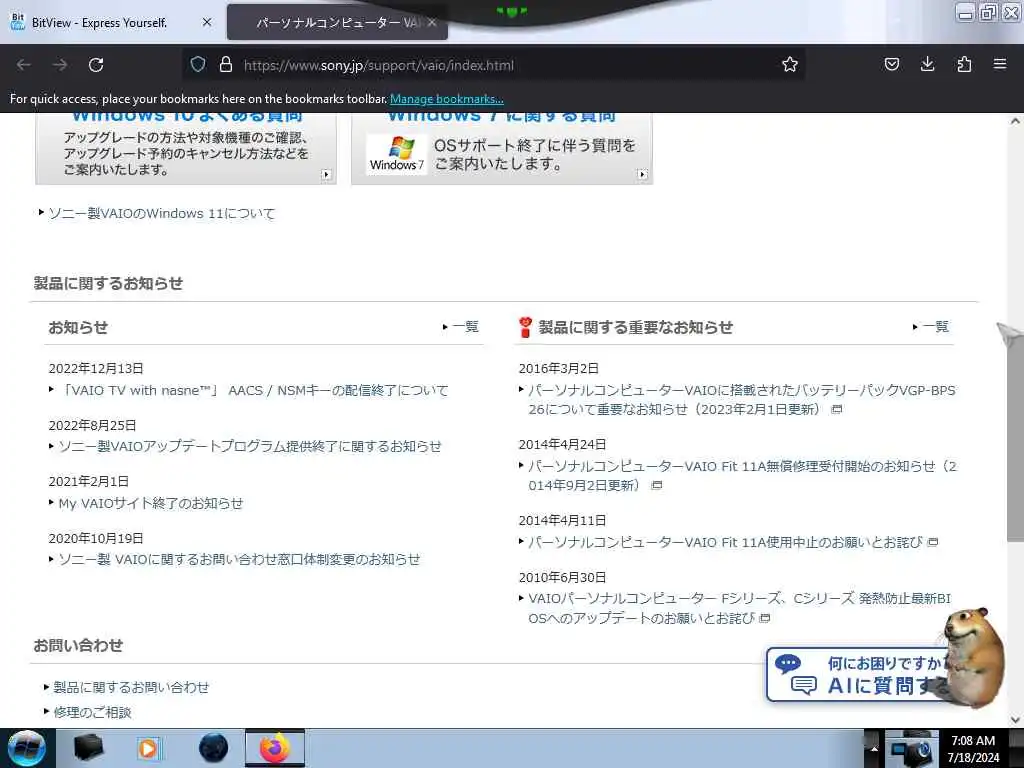The width and height of the screenshot is (1024, 768).
Task: Open バッテリーパックVGP-BPS26 重要なお知らせ link
Action: (741, 400)
